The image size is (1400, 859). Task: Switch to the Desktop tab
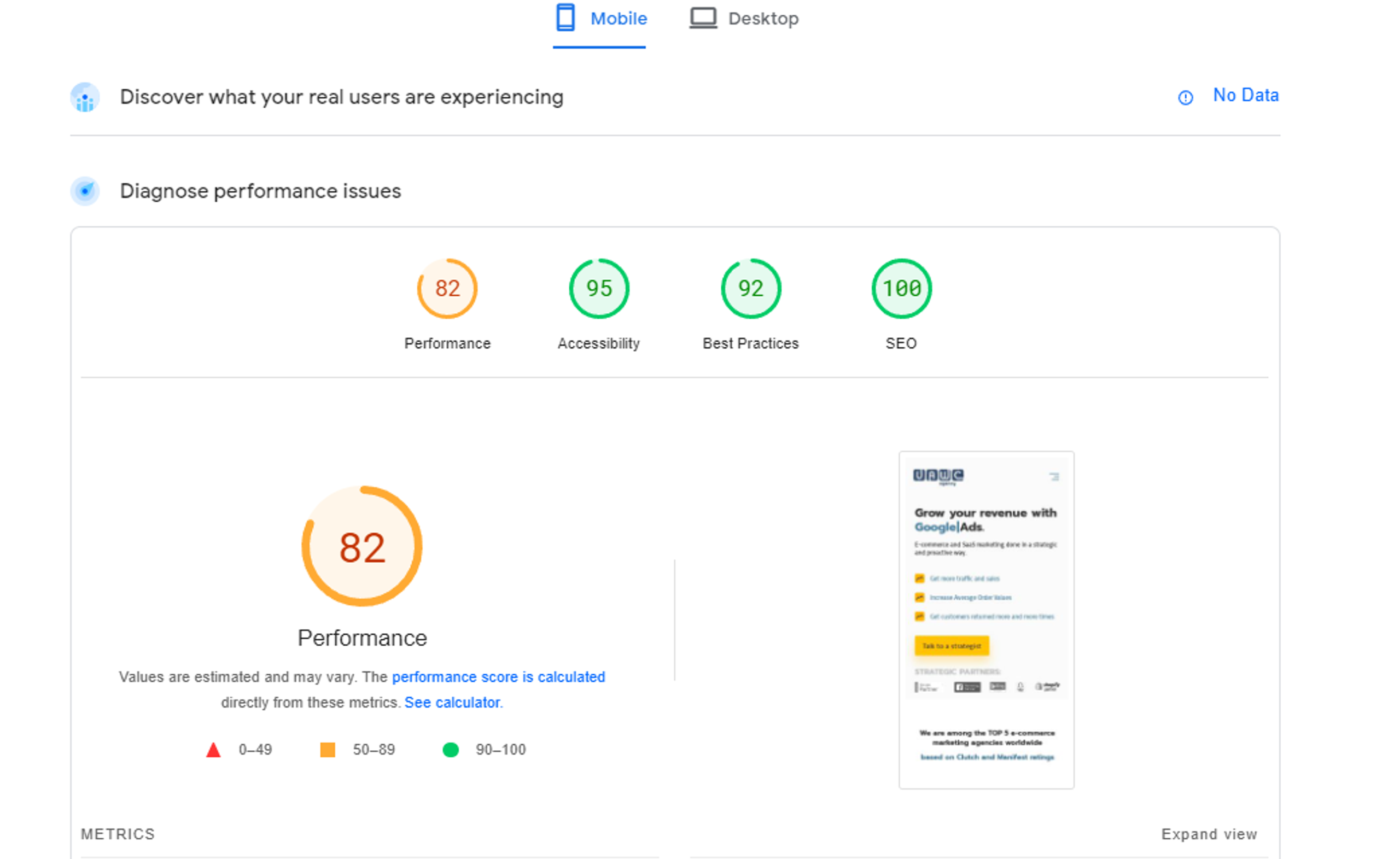tap(763, 19)
